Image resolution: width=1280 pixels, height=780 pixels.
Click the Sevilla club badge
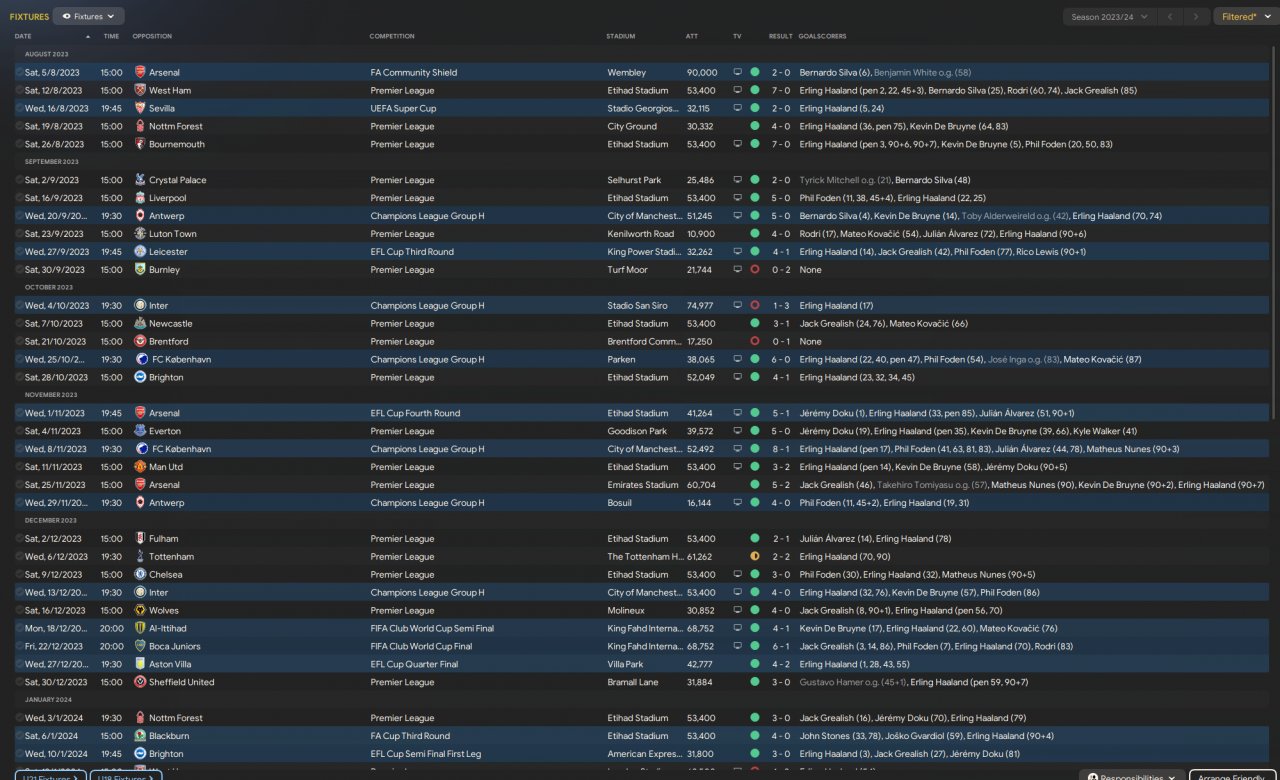(140, 109)
